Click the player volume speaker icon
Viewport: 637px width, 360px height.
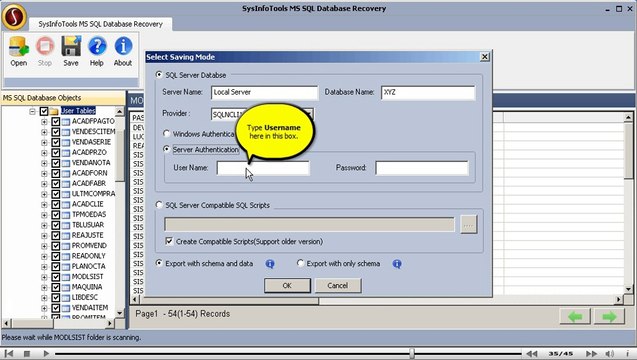tap(609, 354)
